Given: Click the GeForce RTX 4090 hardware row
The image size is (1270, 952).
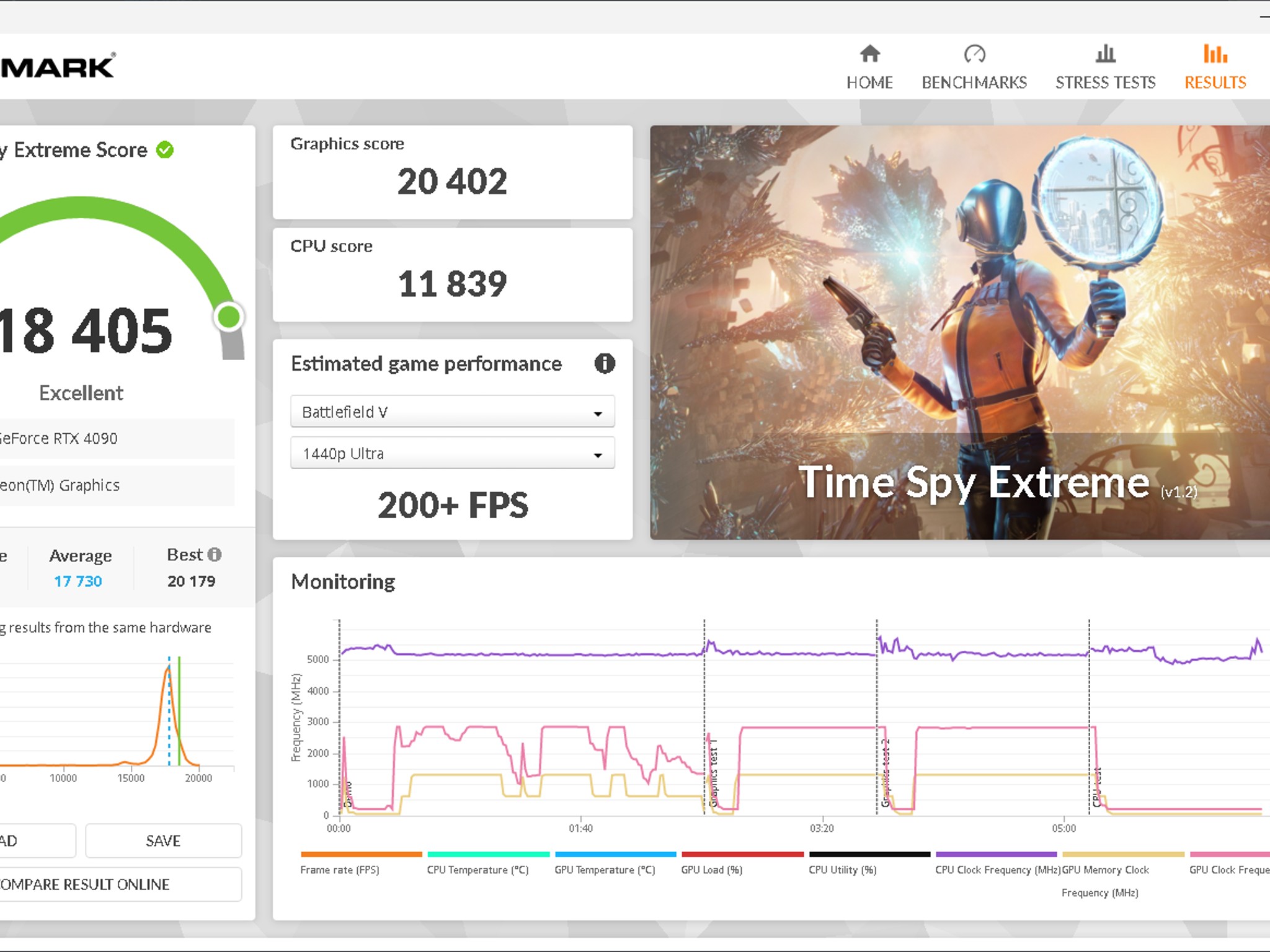Looking at the screenshot, I should pyautogui.click(x=117, y=439).
